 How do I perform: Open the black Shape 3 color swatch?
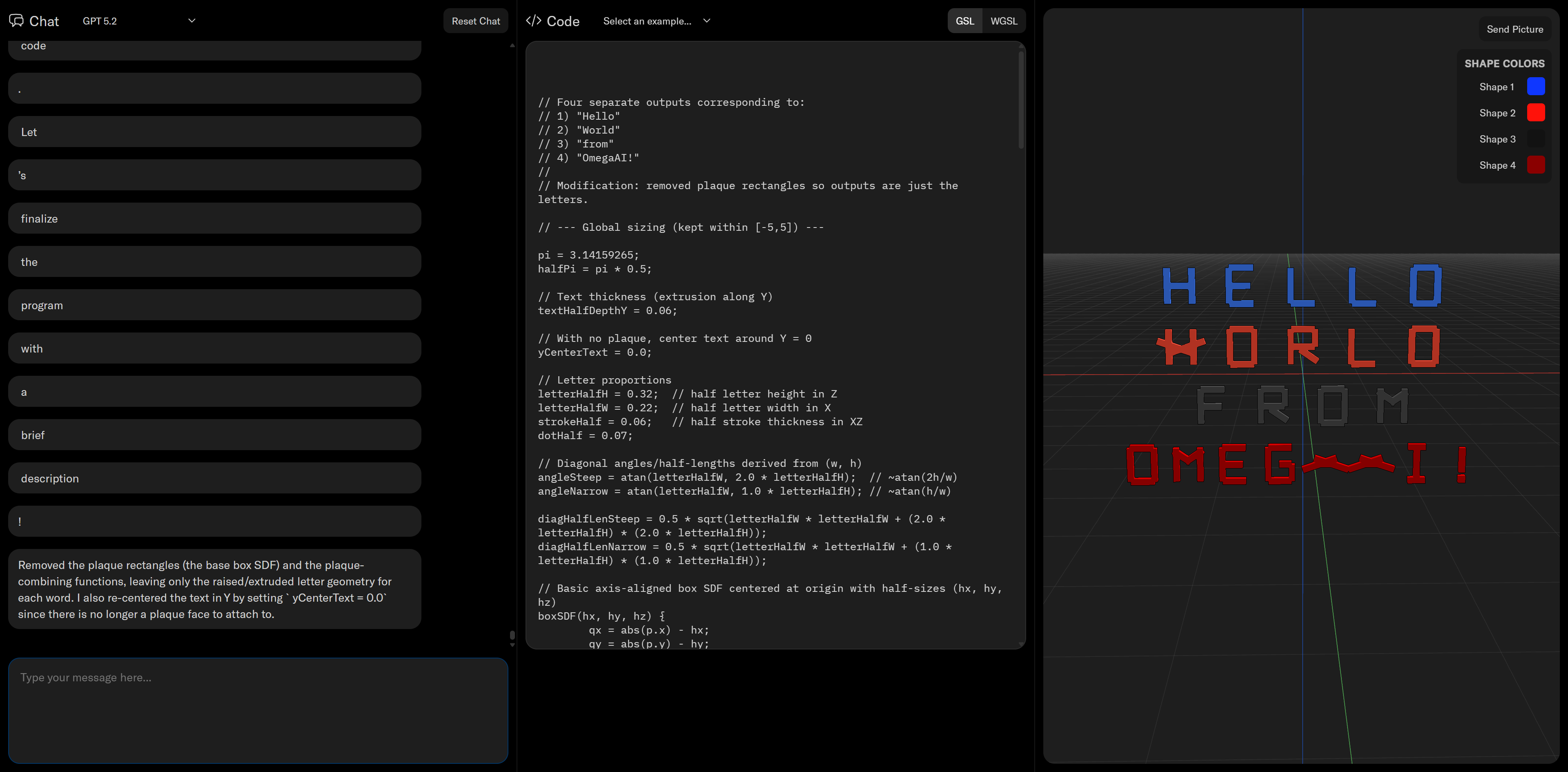point(1535,139)
